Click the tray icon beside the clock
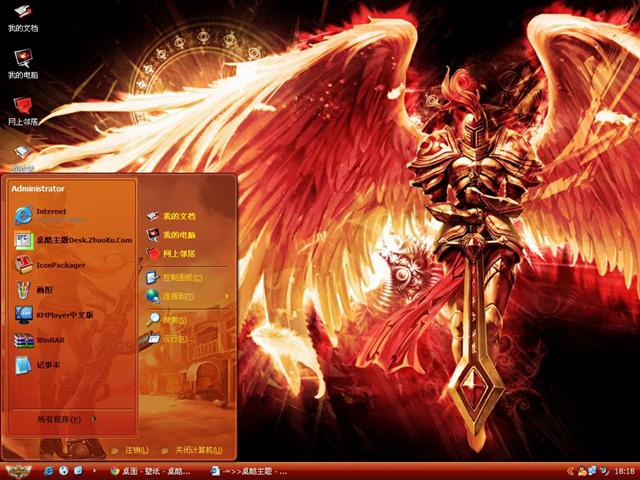The width and height of the screenshot is (640, 480). click(x=604, y=471)
